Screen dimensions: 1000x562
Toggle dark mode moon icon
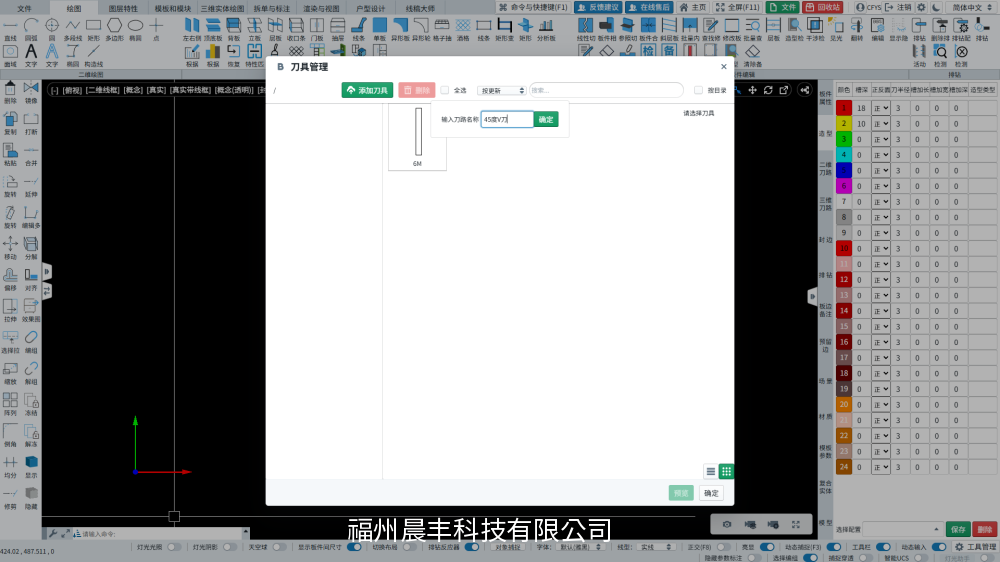(x=936, y=7)
